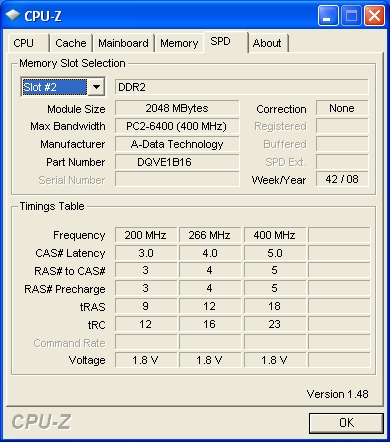Click the DDR2 memory type field
The height and width of the screenshot is (443, 390).
[242, 87]
